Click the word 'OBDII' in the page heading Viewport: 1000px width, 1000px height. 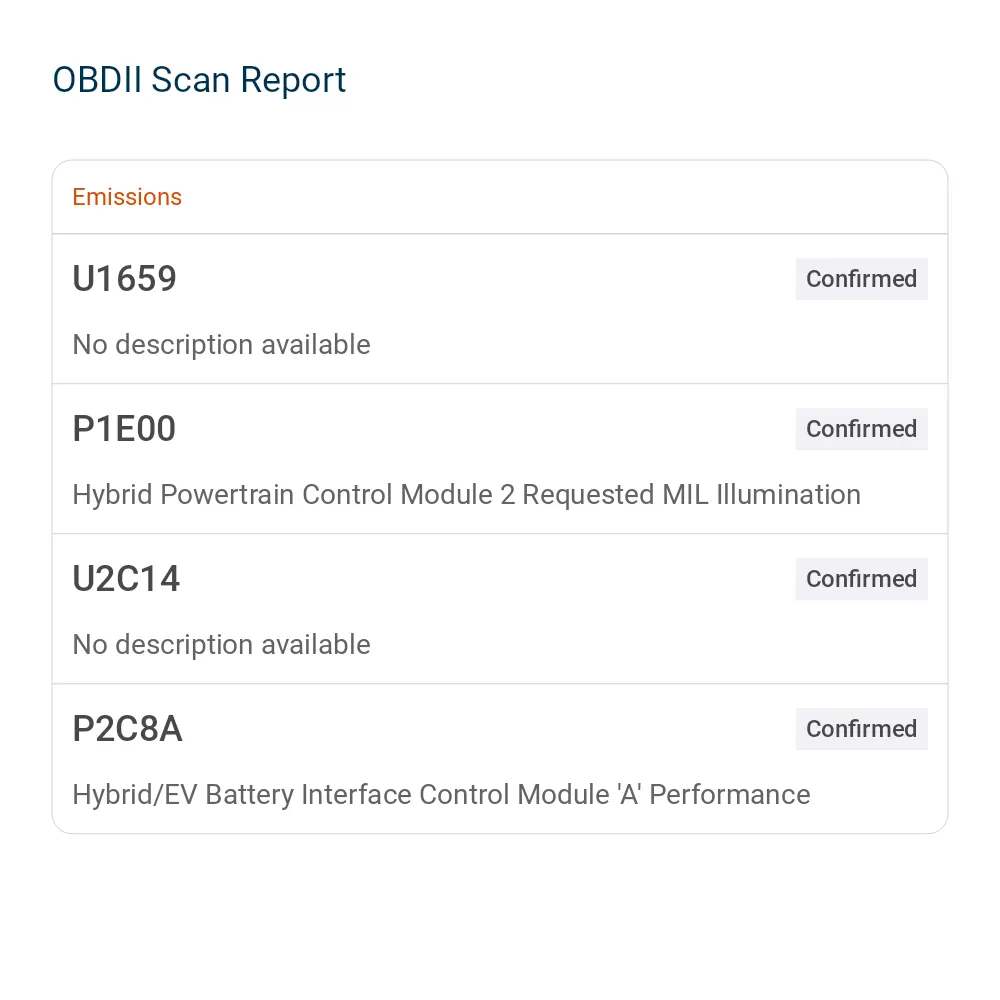point(97,80)
